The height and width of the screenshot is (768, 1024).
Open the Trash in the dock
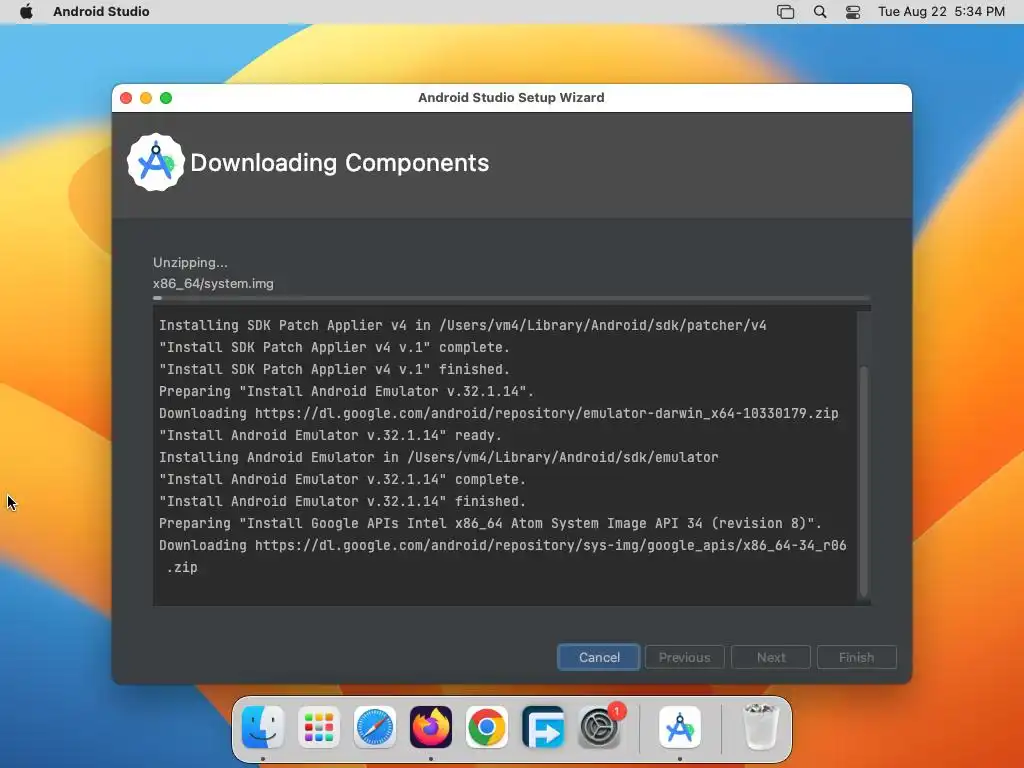click(761, 727)
